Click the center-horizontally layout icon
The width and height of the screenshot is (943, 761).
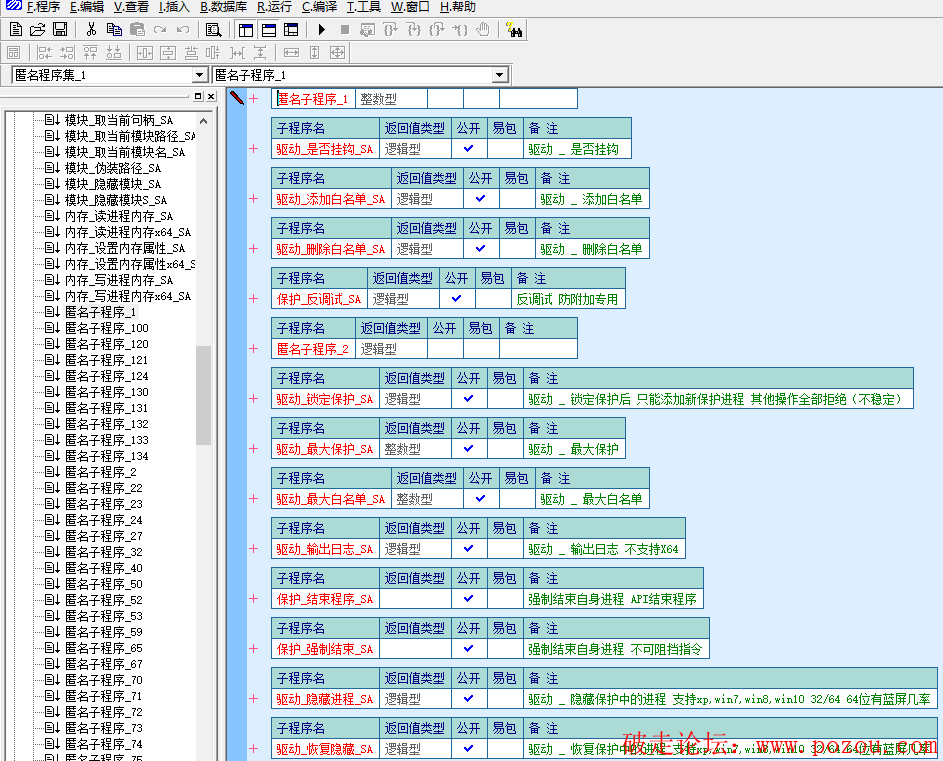pyautogui.click(x=145, y=53)
